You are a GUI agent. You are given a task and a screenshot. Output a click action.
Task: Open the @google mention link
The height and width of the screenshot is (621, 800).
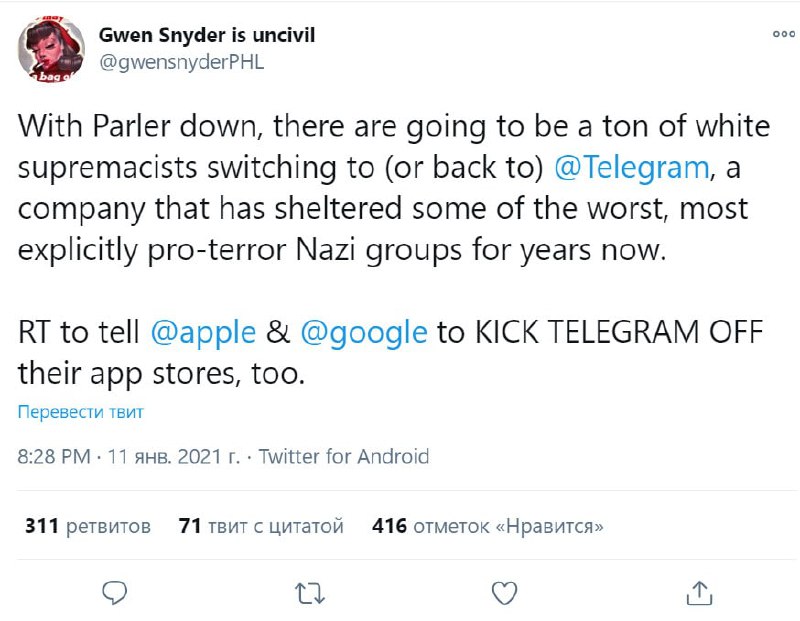364,332
